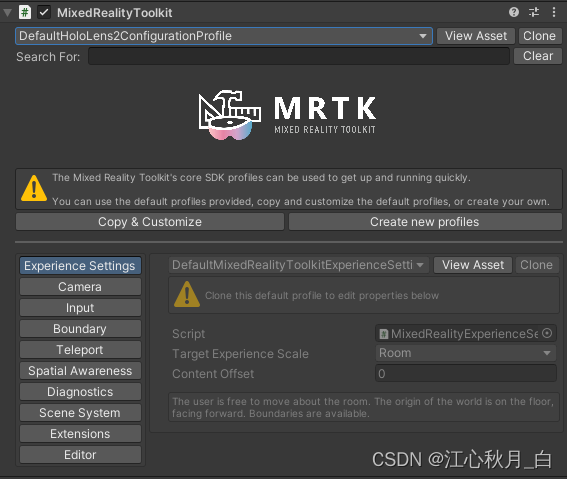This screenshot has width=567, height=479.
Task: Clone the experience settings profile
Action: 537,265
